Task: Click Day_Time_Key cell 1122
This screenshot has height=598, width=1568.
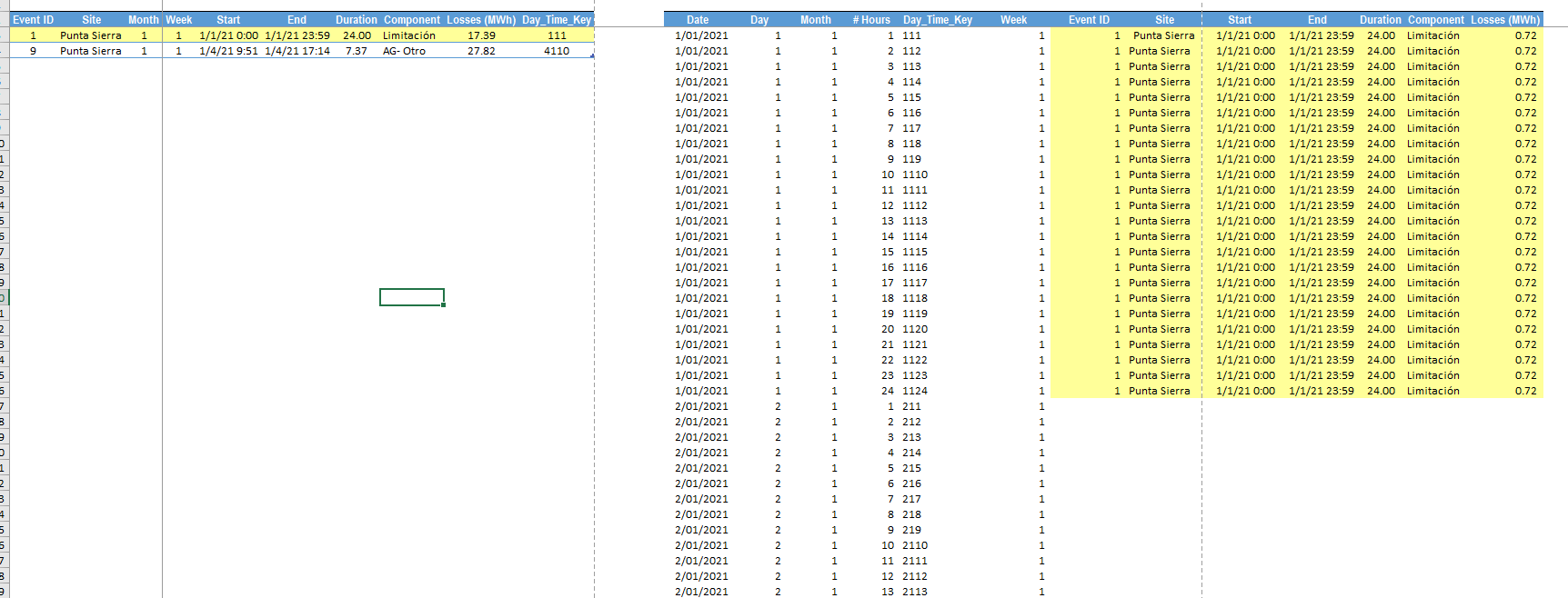Action: point(915,360)
